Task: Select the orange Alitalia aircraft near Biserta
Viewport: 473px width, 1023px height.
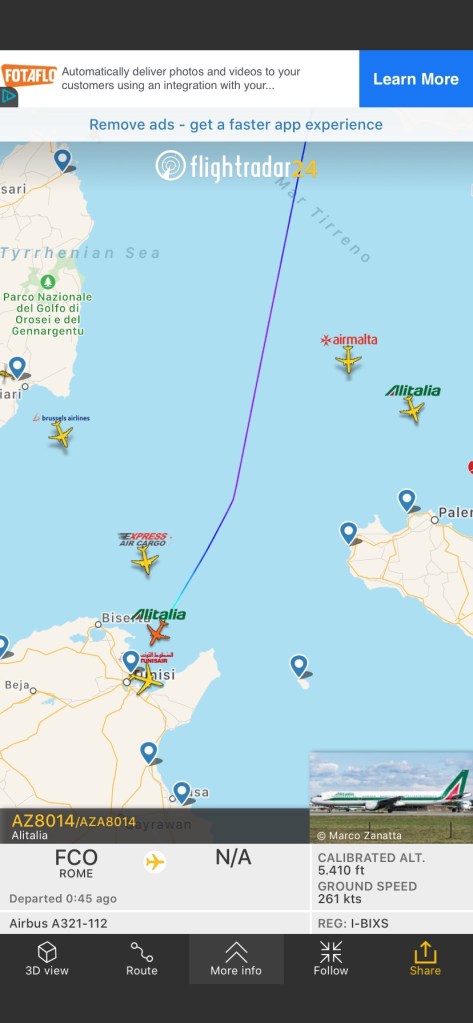Action: coord(157,633)
